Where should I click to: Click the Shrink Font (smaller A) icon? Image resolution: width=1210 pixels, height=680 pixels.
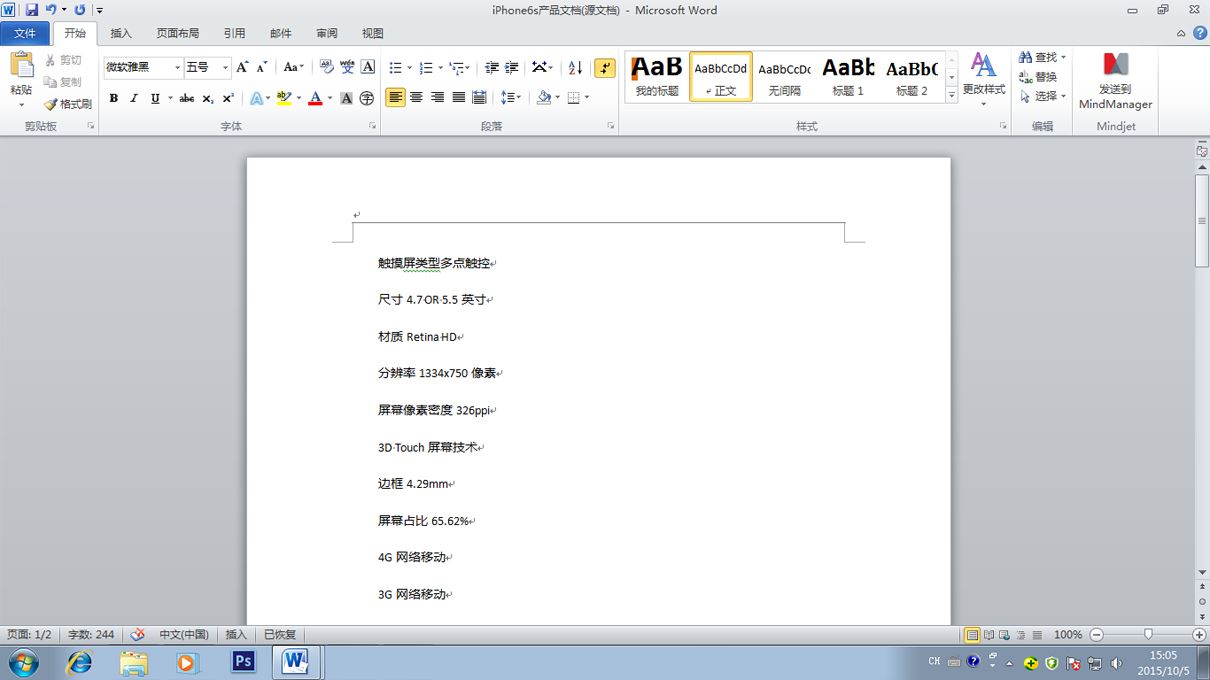point(262,67)
